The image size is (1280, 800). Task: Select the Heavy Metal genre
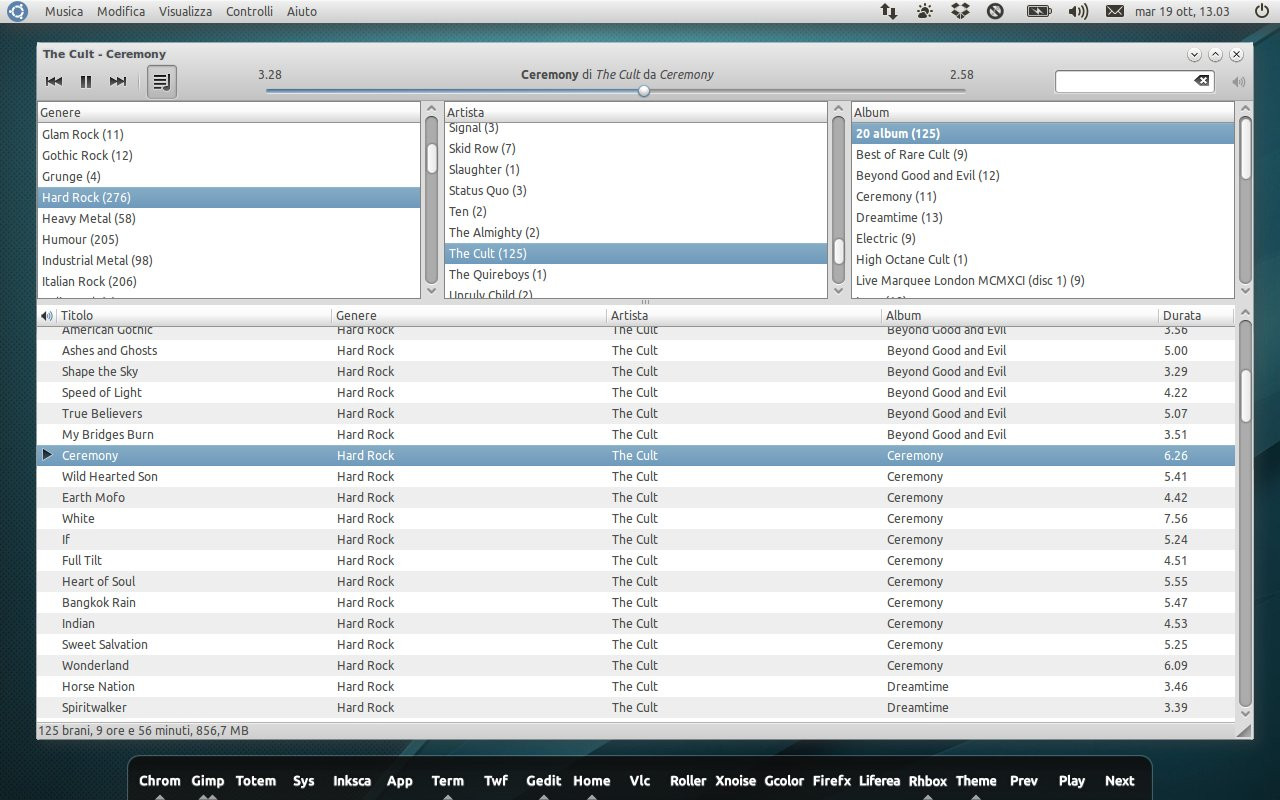(229, 218)
